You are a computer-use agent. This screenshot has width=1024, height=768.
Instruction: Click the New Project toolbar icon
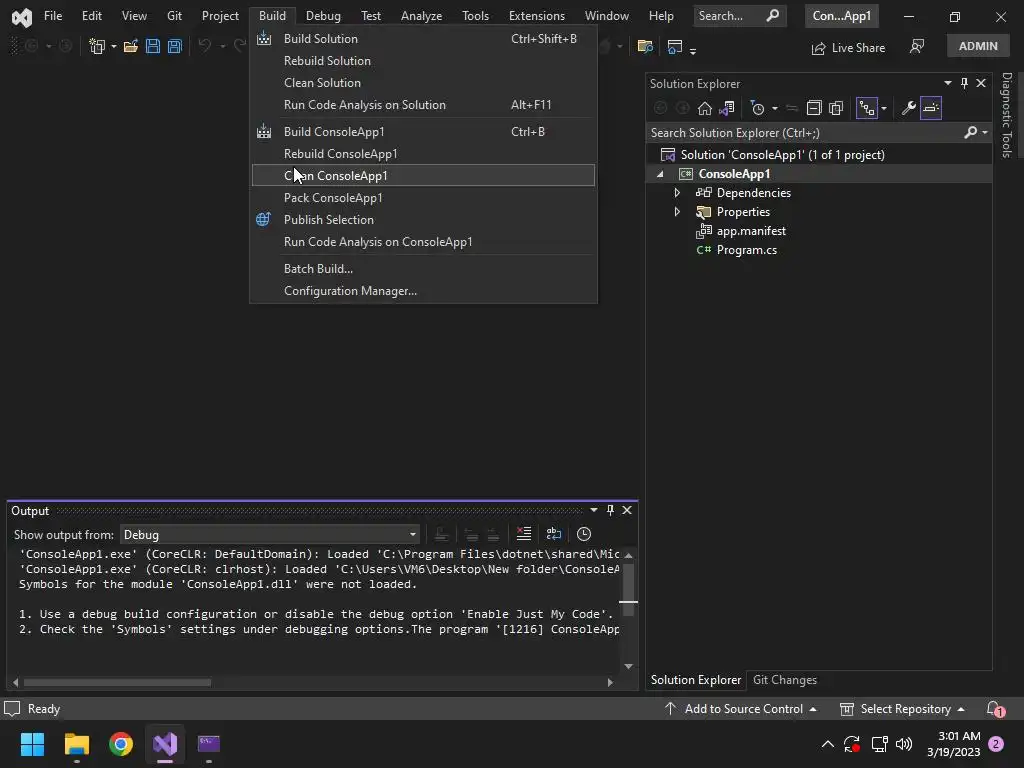click(97, 46)
